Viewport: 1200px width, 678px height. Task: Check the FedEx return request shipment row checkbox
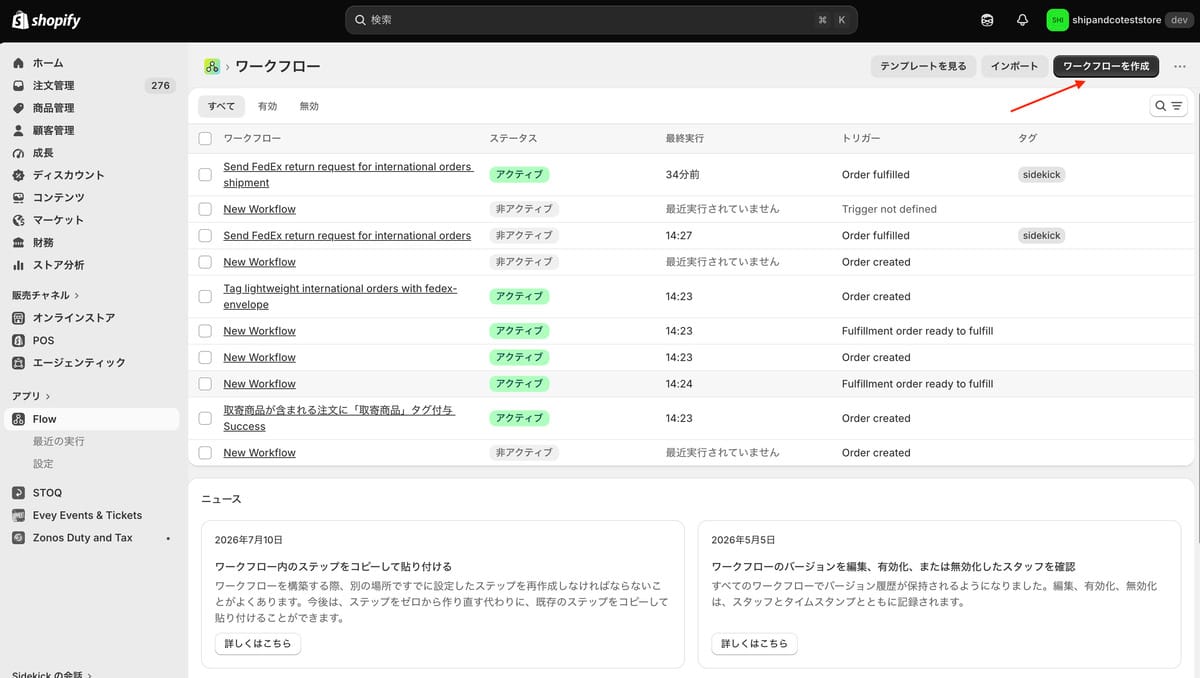[205, 175]
